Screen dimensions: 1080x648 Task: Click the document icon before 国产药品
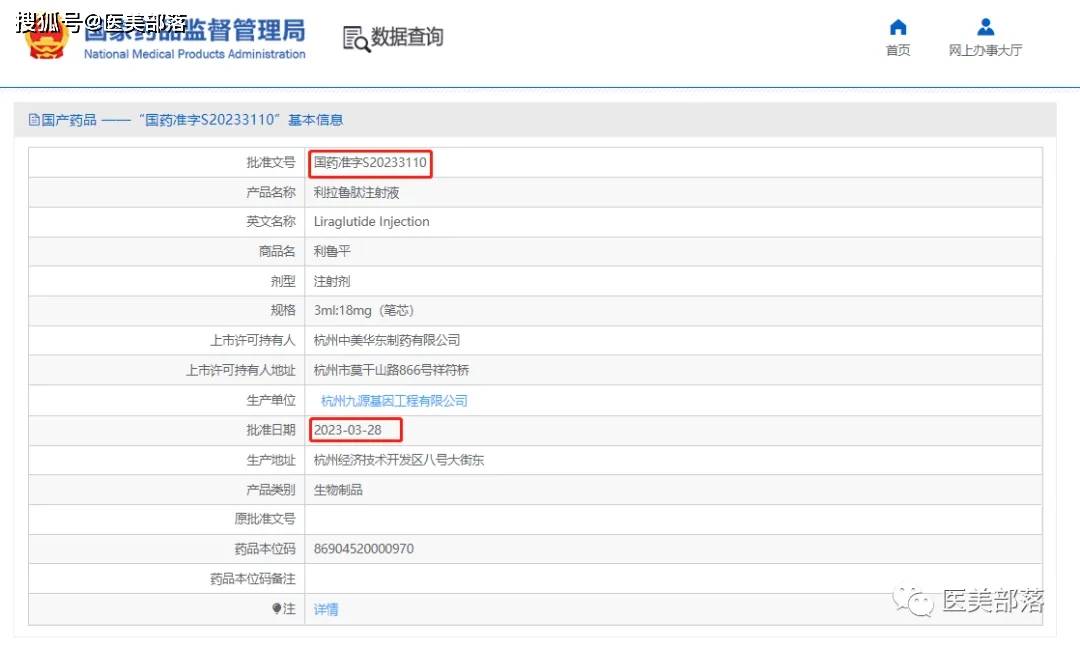34,120
